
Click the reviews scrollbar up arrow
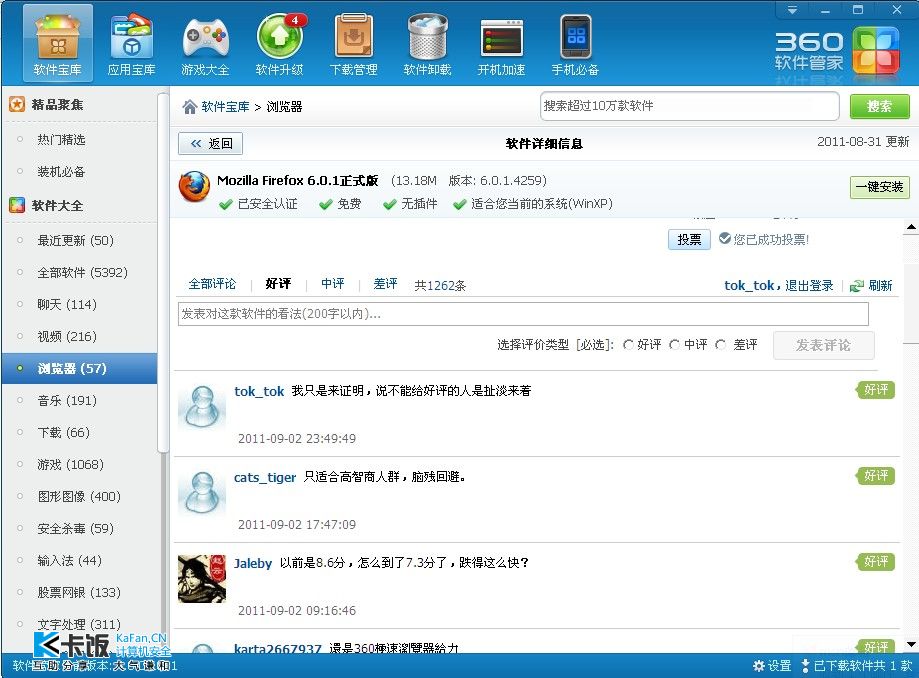(911, 227)
